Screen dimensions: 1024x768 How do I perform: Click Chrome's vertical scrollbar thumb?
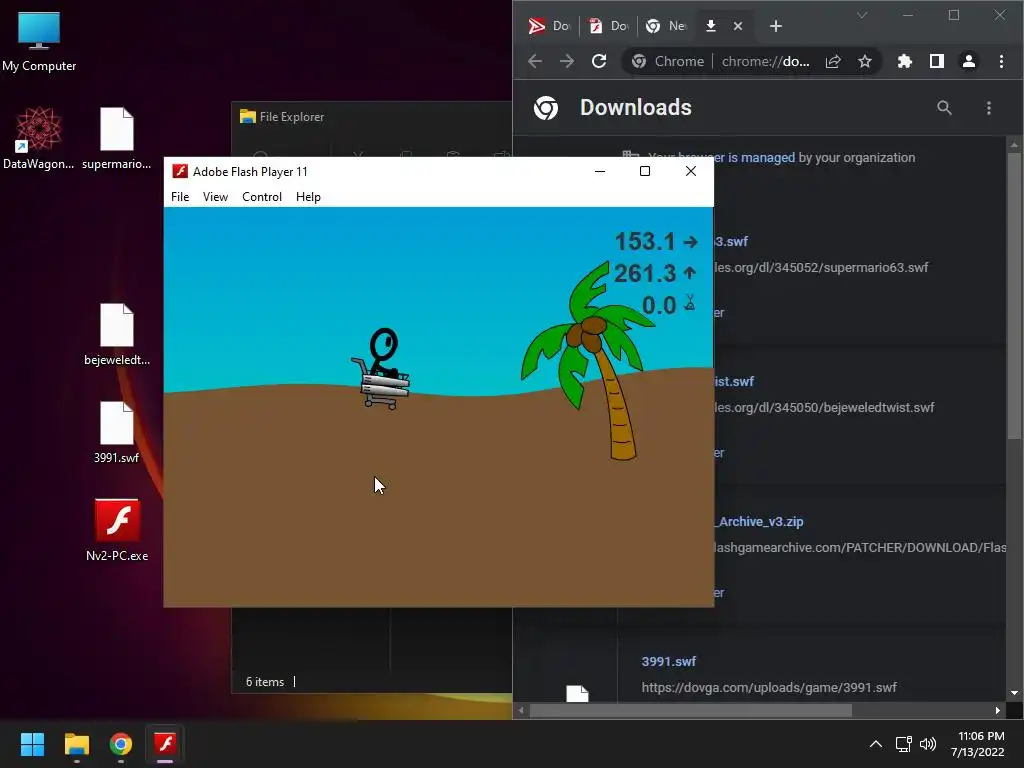point(1014,295)
